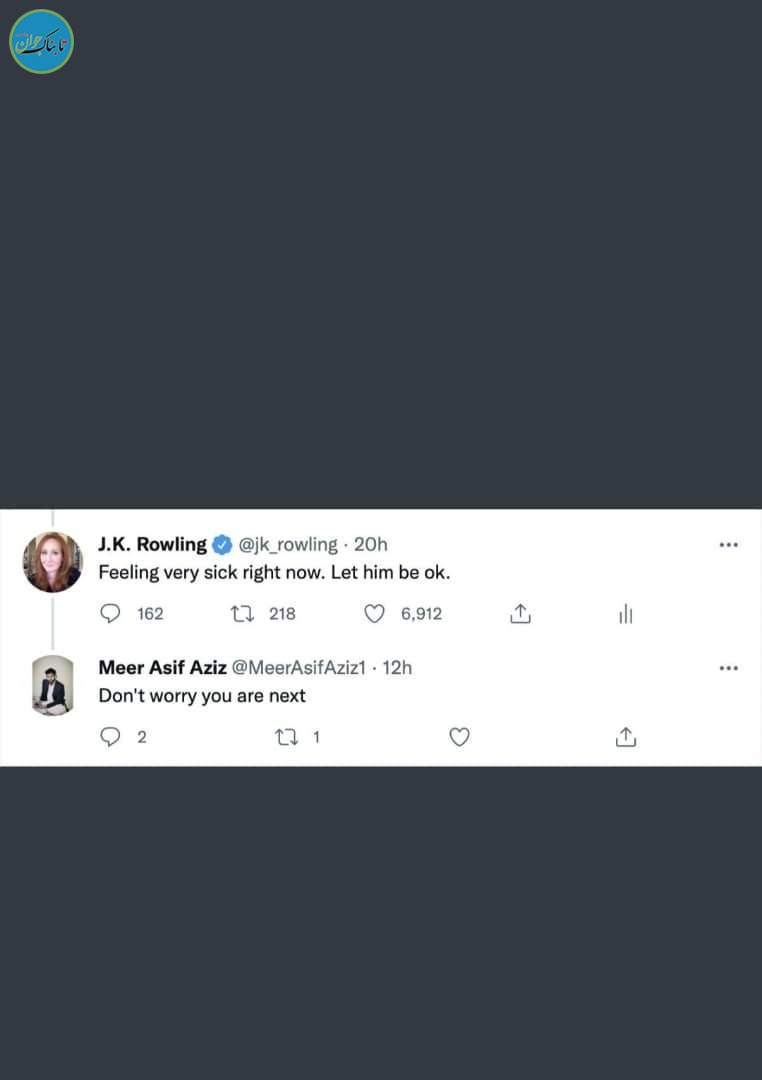This screenshot has height=1080, width=762.
Task: Open Meer Asif Aziz's profile picture
Action: click(52, 685)
